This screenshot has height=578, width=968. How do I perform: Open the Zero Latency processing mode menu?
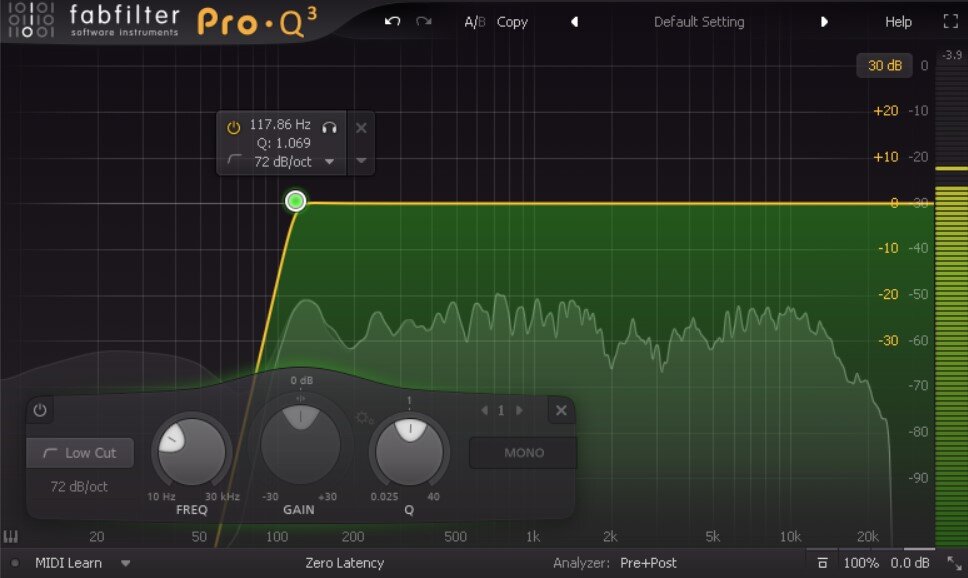pyautogui.click(x=344, y=563)
